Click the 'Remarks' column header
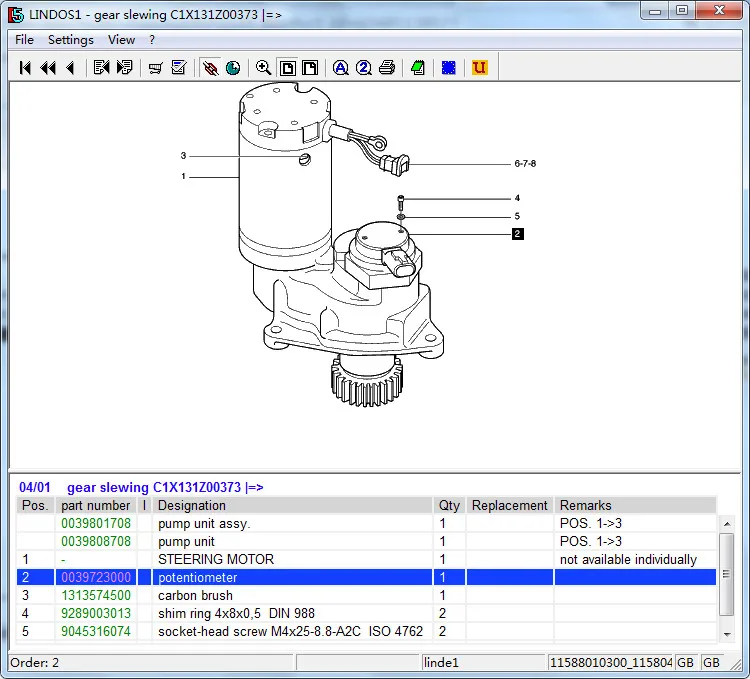The height and width of the screenshot is (679, 750). coord(635,505)
